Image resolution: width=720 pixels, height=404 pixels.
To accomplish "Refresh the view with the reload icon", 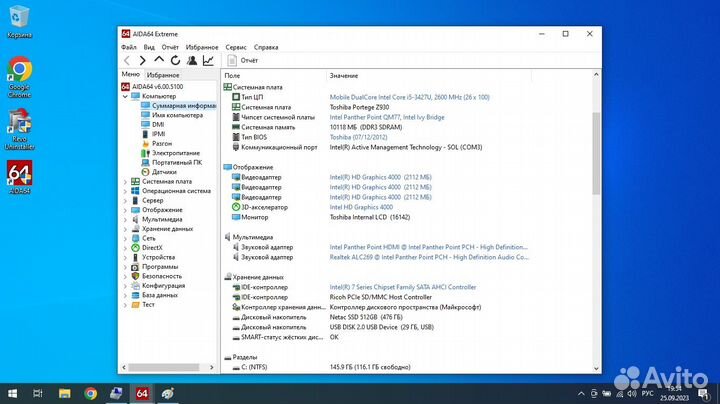I will click(175, 60).
